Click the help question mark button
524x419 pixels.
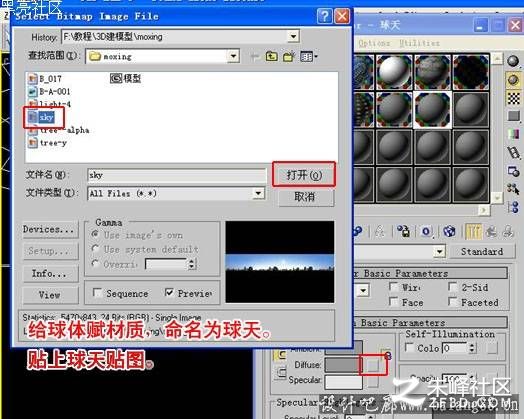[324, 16]
